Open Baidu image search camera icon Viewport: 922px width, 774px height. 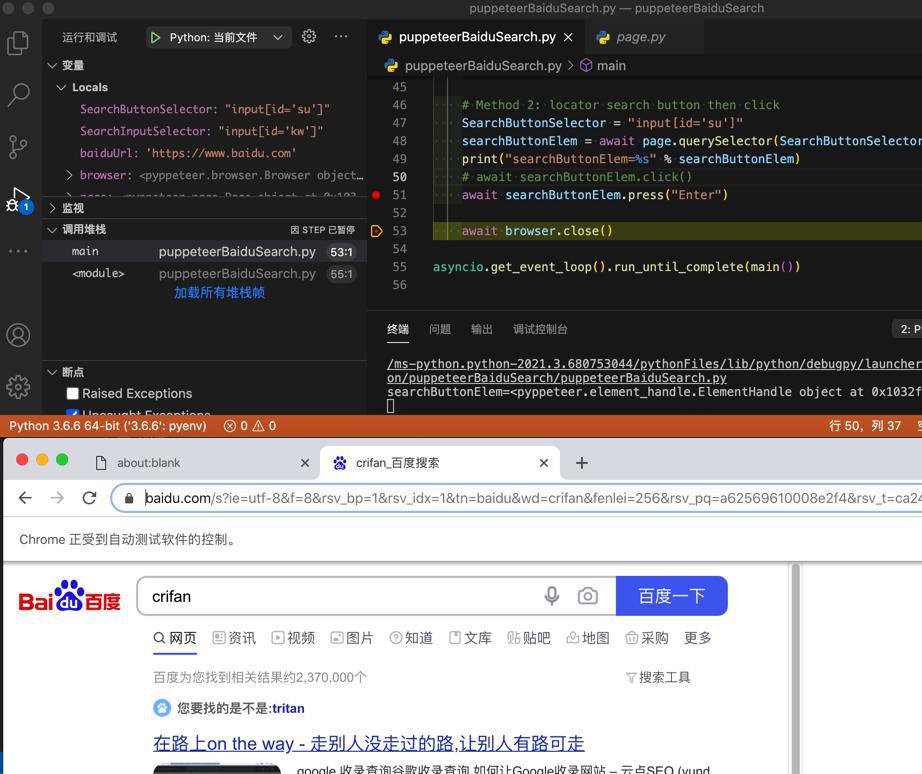click(587, 596)
